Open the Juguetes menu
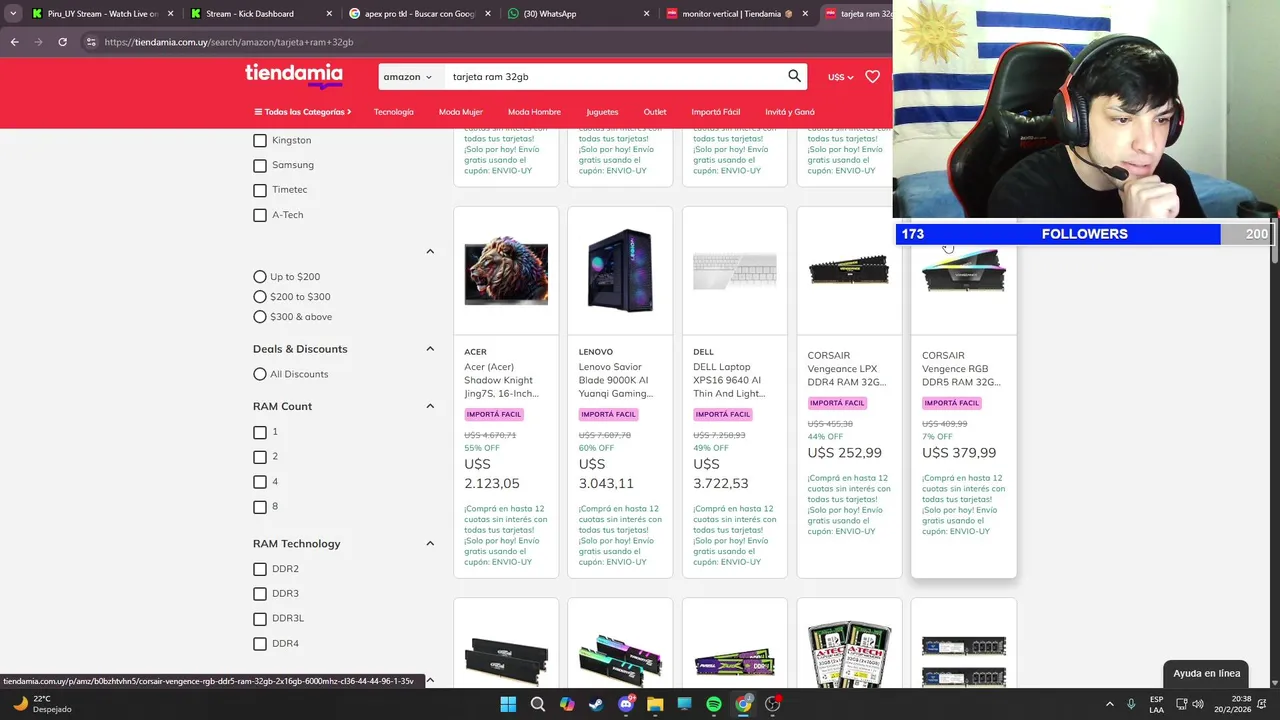The height and width of the screenshot is (720, 1280). [x=602, y=112]
